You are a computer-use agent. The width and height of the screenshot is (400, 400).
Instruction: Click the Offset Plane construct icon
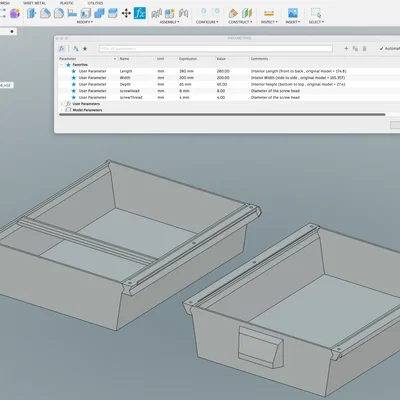pos(233,13)
